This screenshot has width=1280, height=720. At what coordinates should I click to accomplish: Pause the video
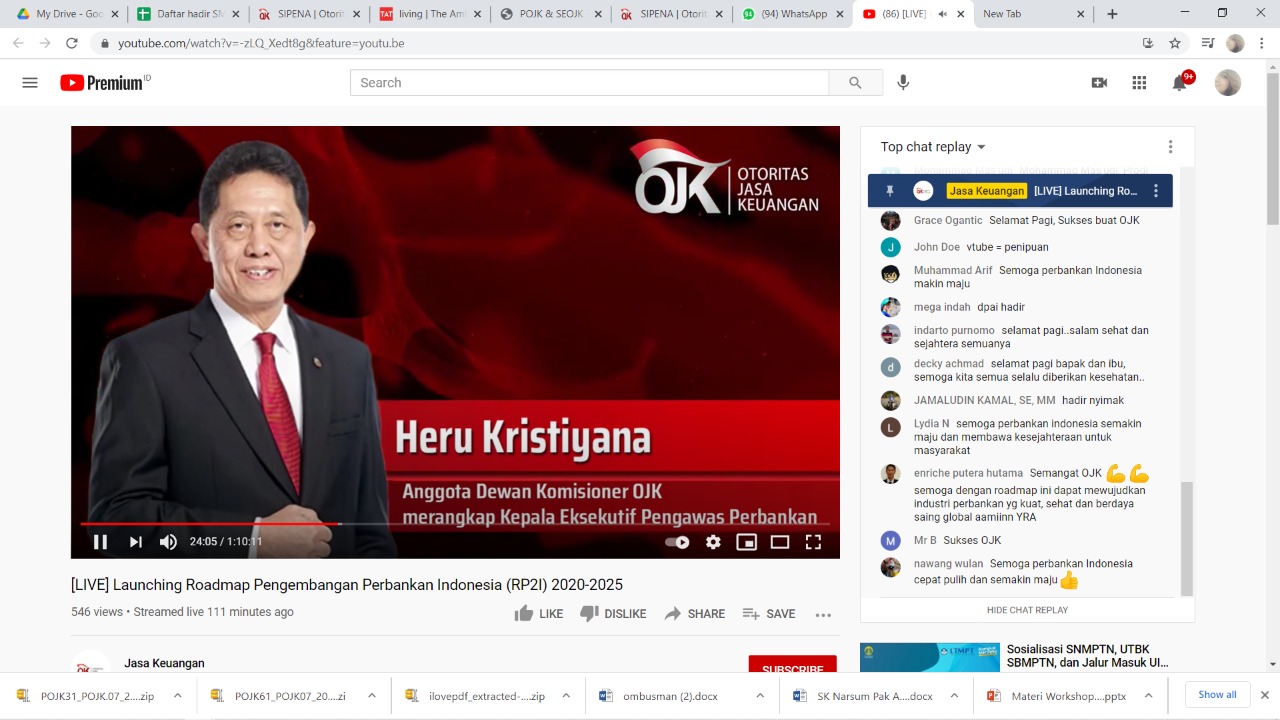click(100, 542)
